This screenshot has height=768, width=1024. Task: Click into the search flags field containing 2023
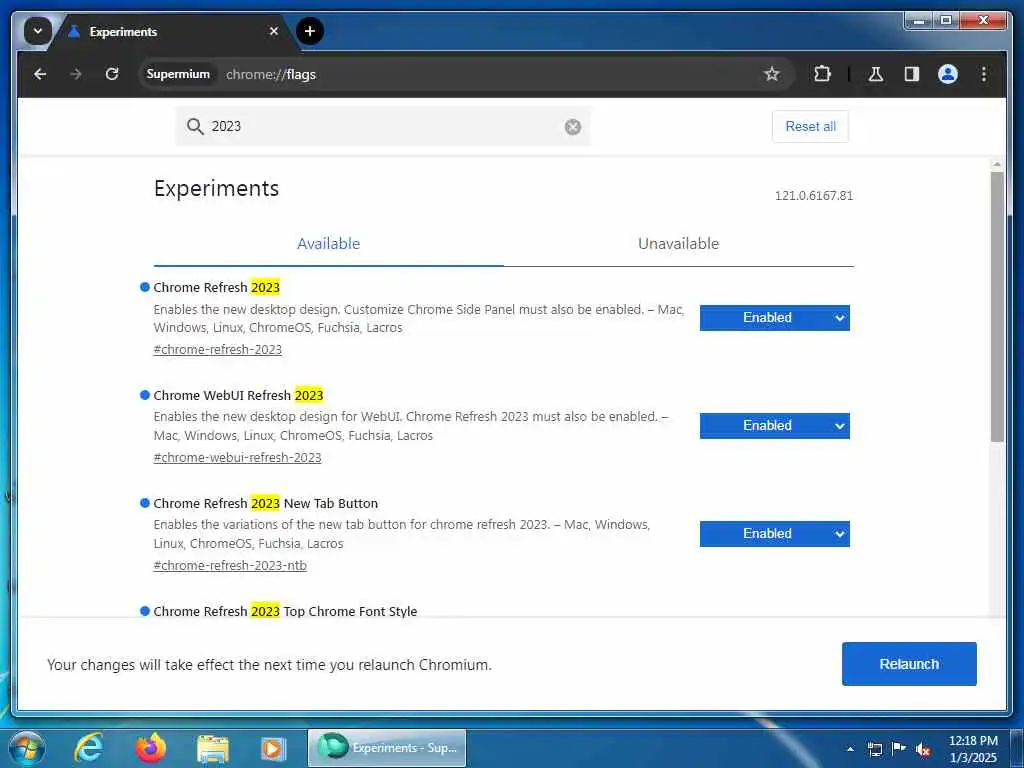click(x=385, y=127)
